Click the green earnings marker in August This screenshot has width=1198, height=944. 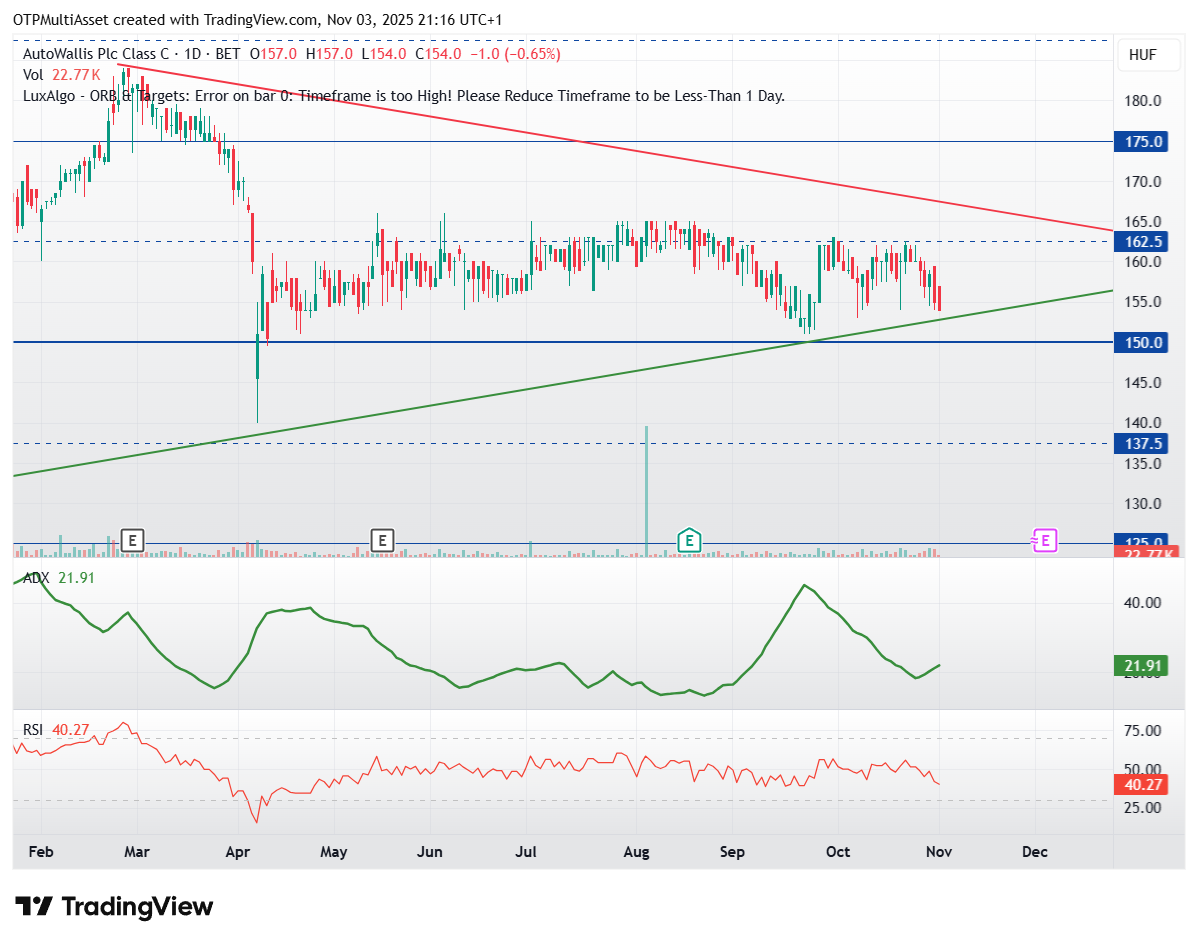(x=687, y=541)
